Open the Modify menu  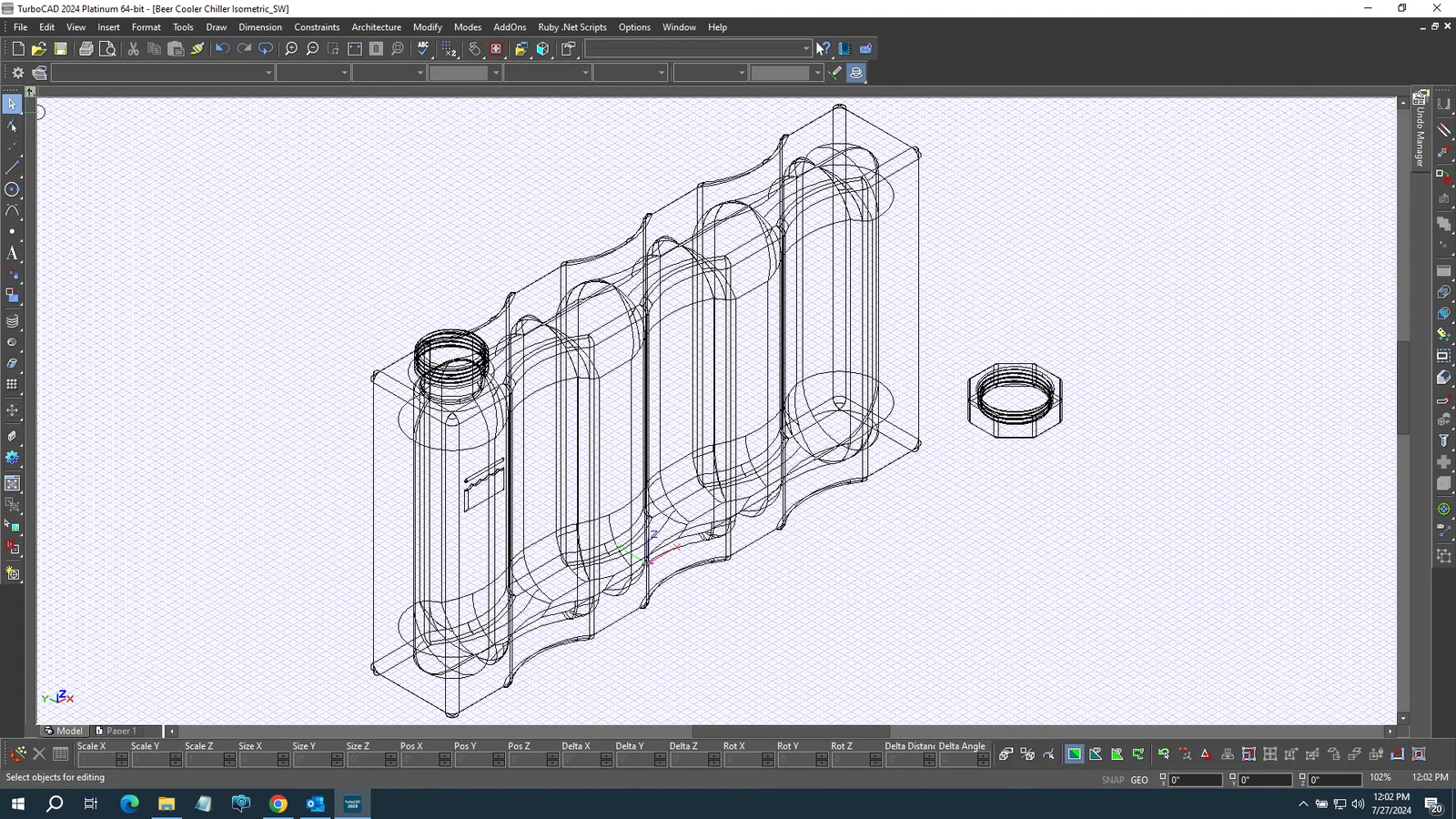(427, 27)
